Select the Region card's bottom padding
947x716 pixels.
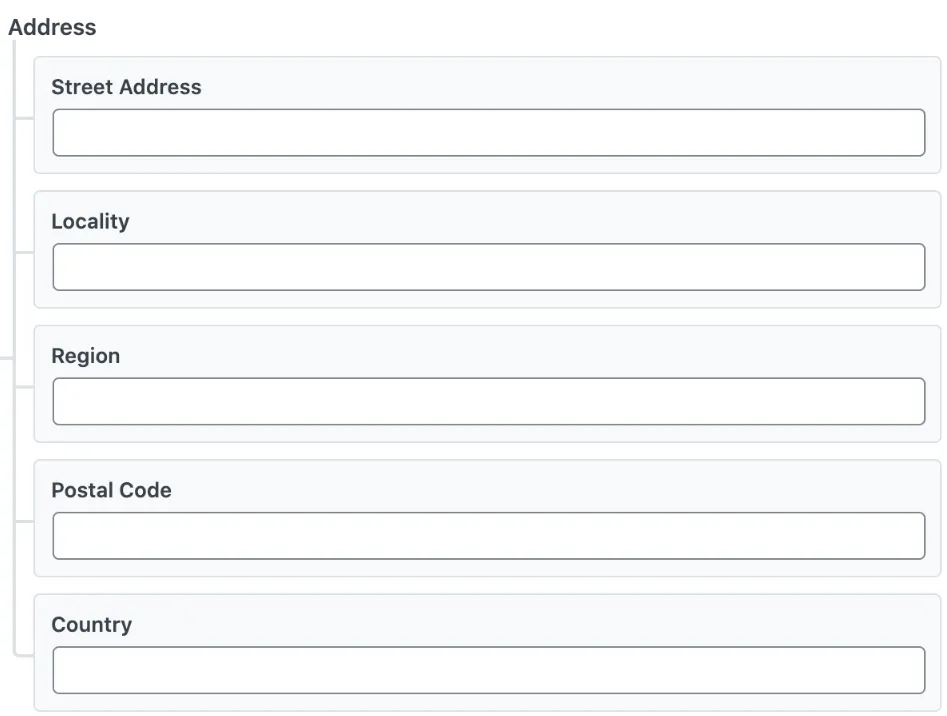click(x=487, y=433)
